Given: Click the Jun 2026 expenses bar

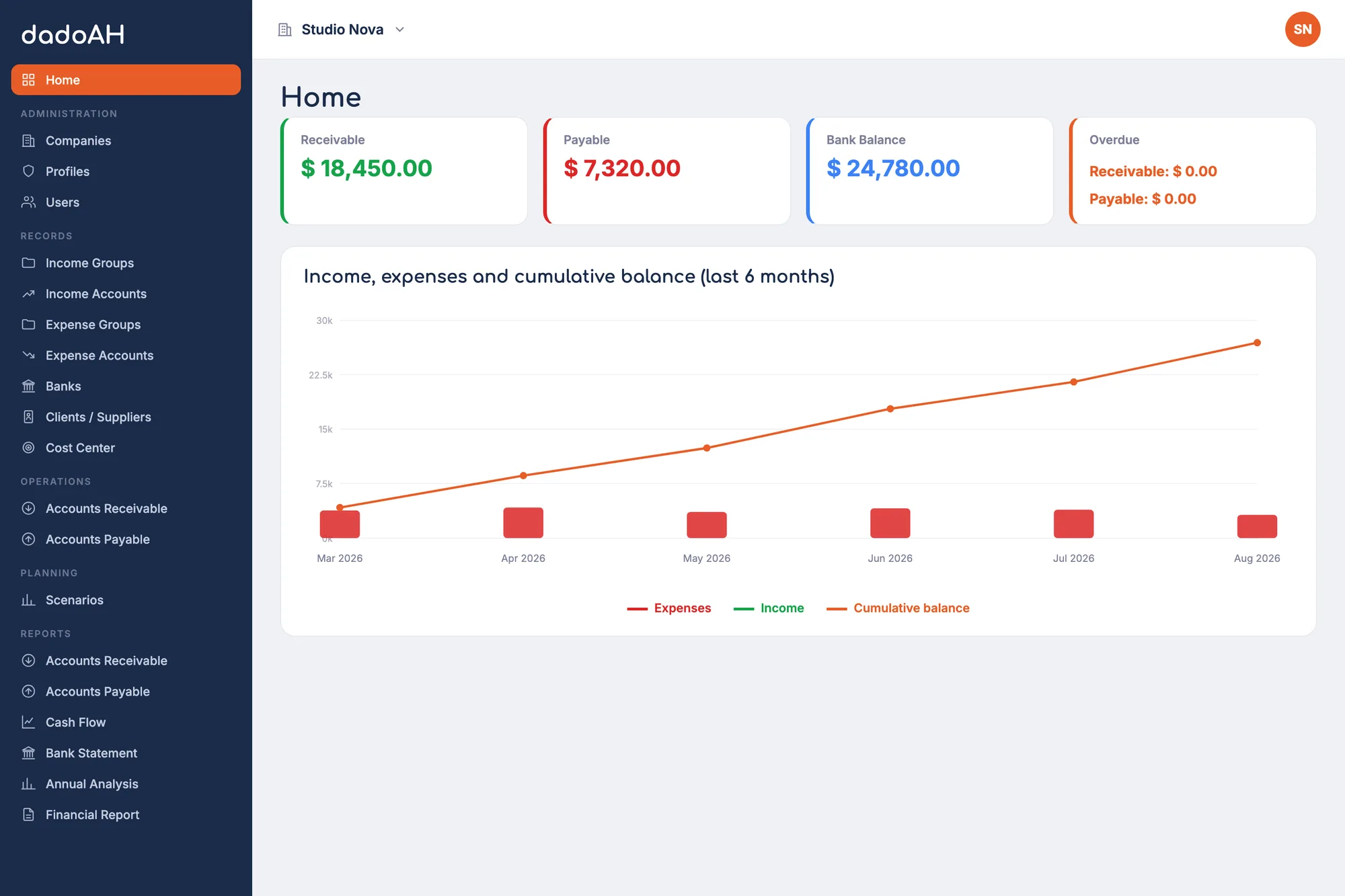Looking at the screenshot, I should 890,523.
